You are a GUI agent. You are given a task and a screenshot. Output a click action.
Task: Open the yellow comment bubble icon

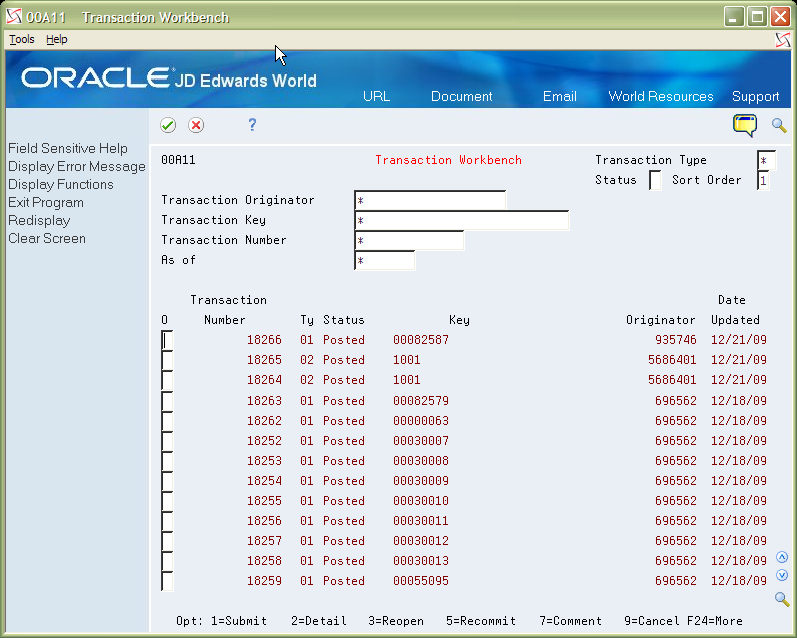click(745, 125)
